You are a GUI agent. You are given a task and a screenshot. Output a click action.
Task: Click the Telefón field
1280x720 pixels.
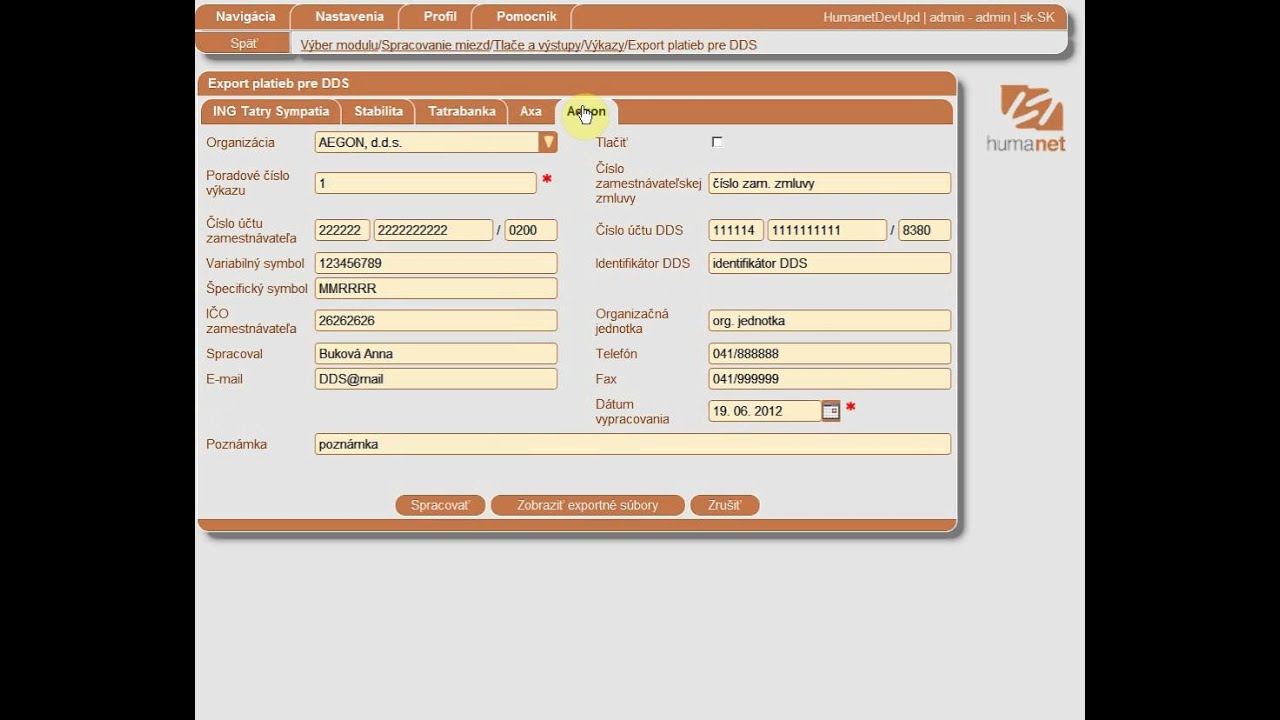coord(830,354)
